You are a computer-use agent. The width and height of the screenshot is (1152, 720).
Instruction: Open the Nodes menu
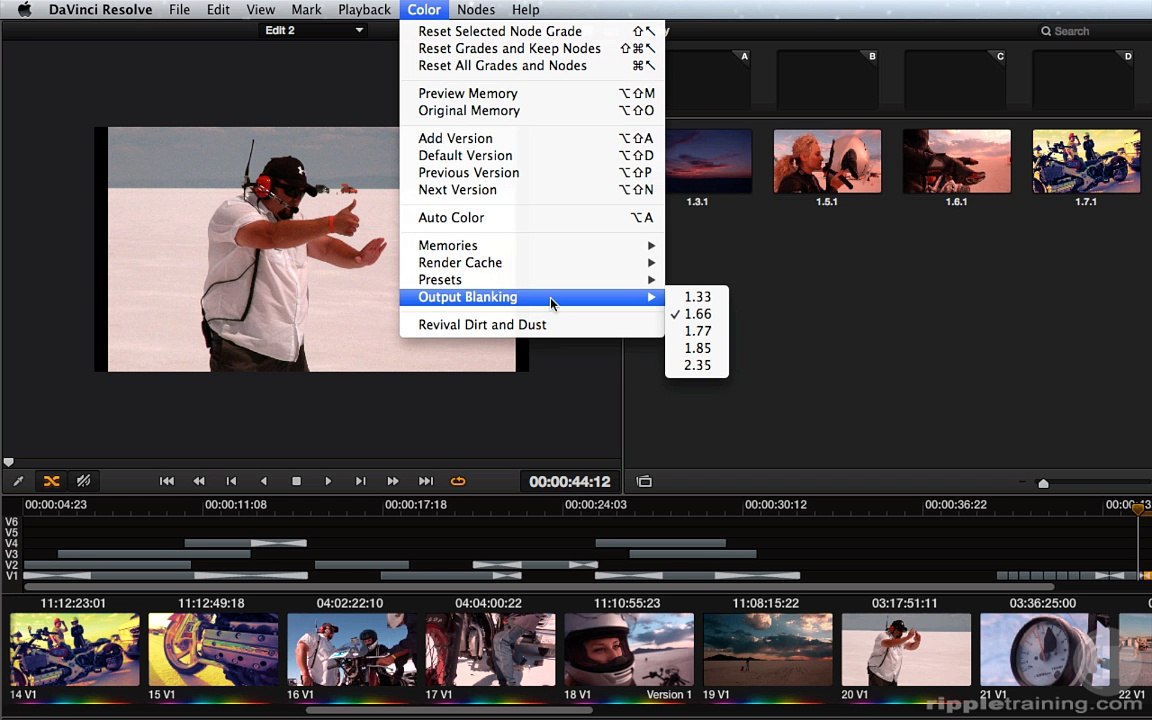pyautogui.click(x=476, y=10)
